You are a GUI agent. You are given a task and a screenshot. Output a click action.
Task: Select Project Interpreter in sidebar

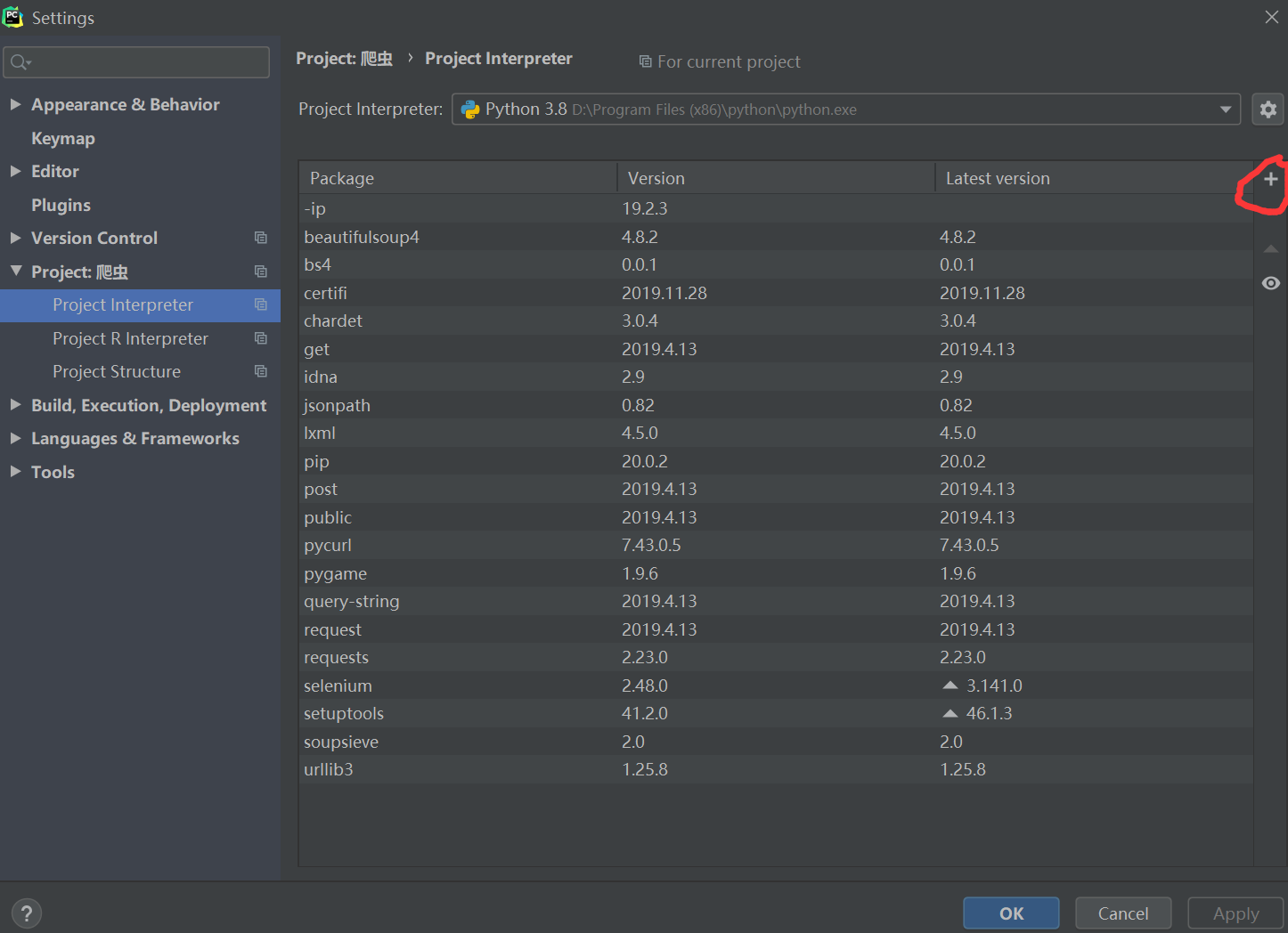pyautogui.click(x=140, y=304)
